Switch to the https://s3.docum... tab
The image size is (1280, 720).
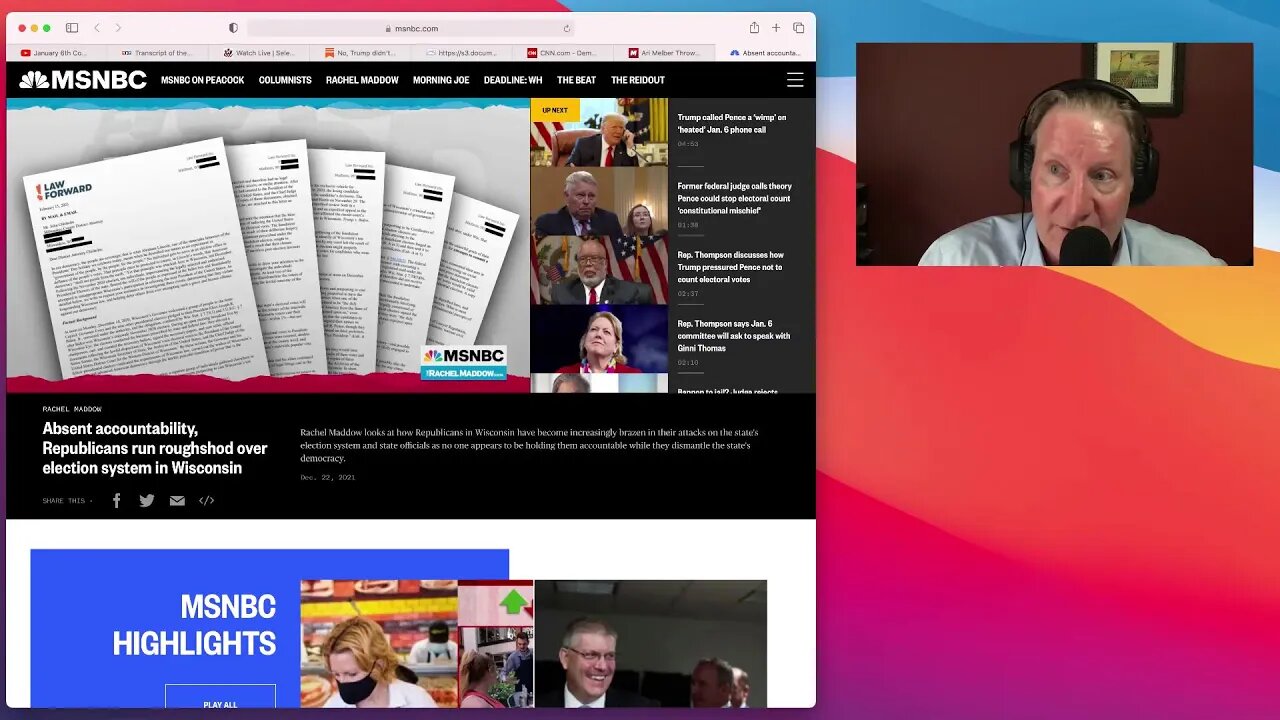tap(461, 52)
